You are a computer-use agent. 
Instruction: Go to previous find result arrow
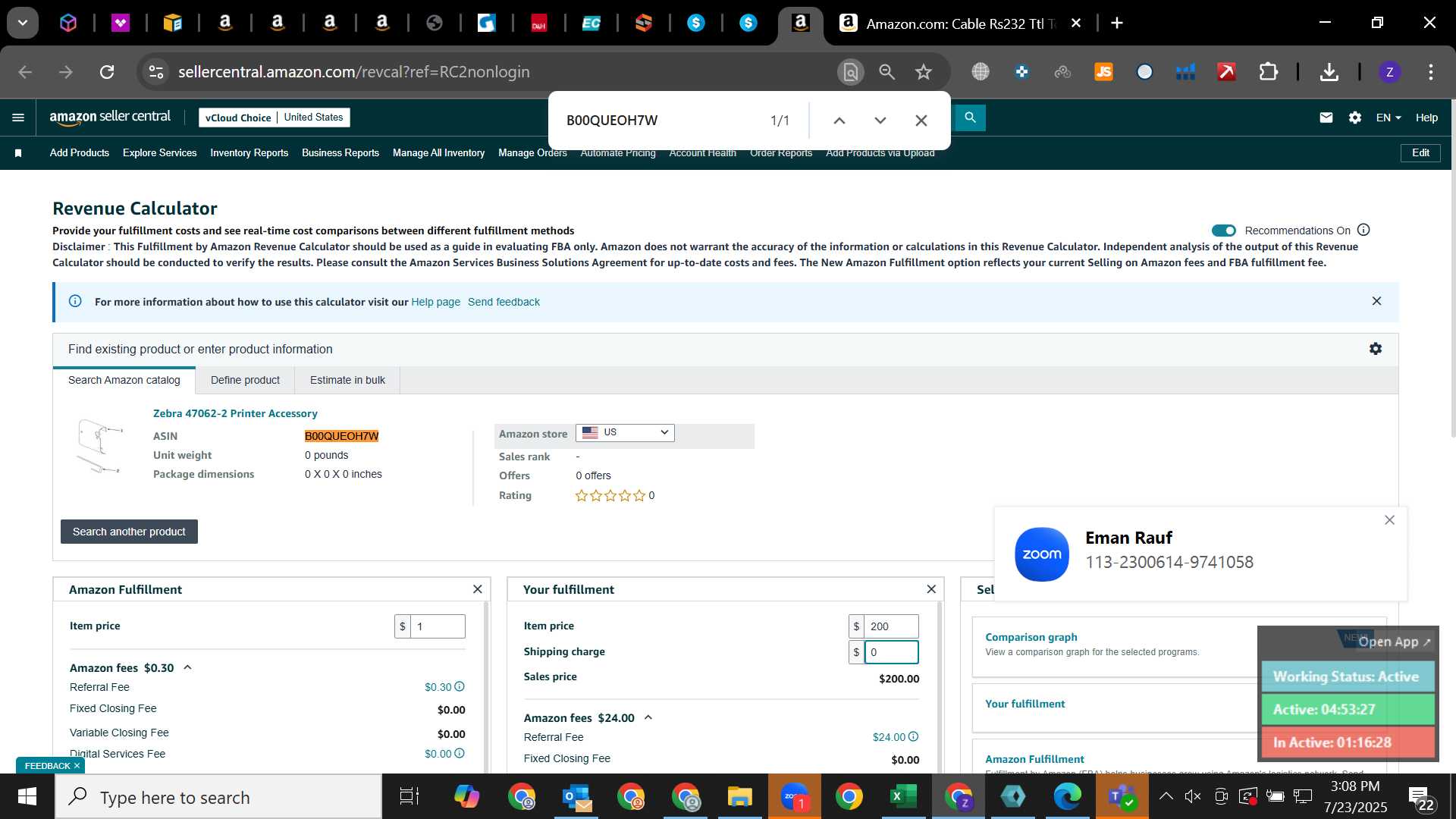click(x=839, y=121)
